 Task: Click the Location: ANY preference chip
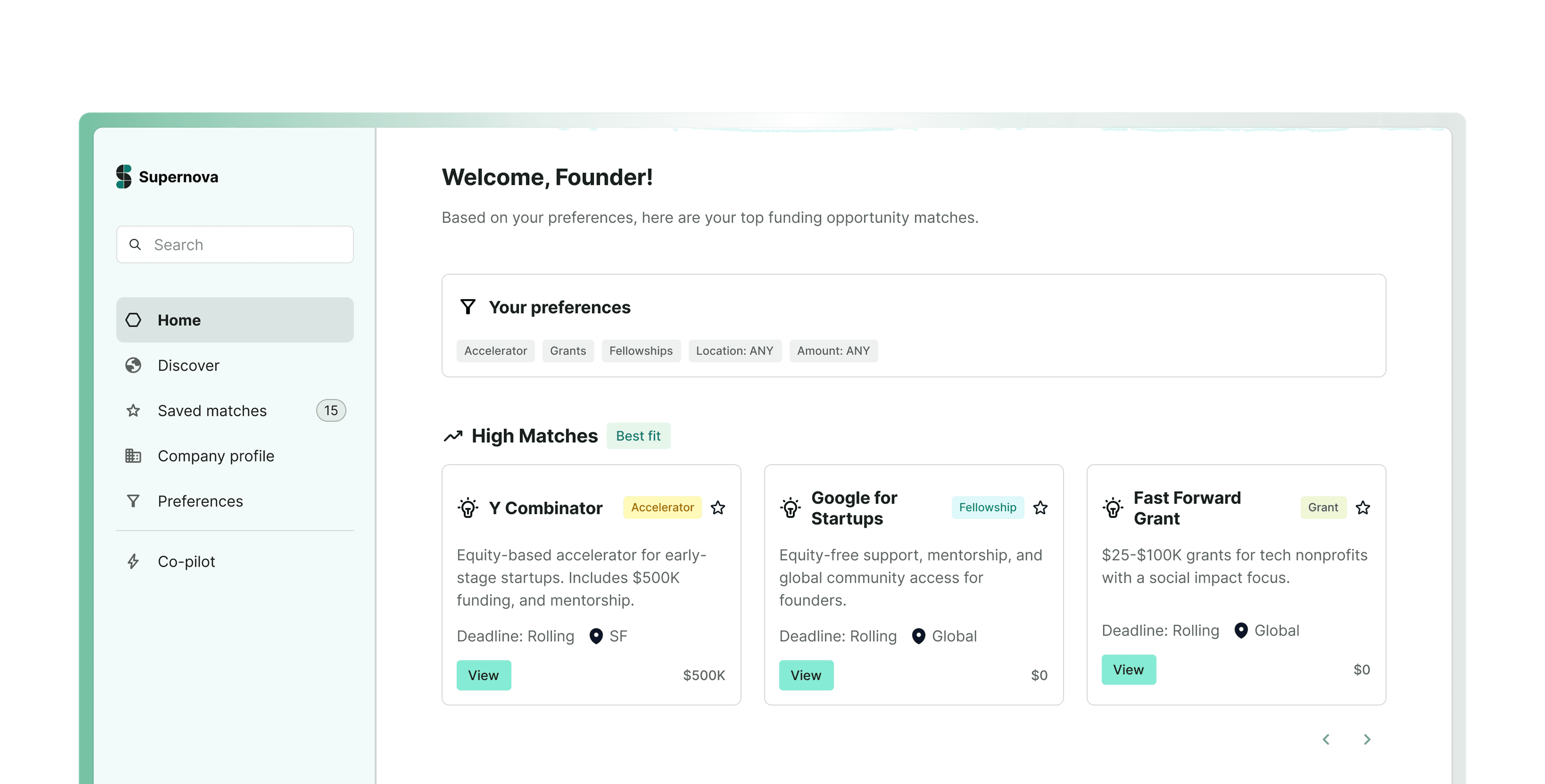(x=734, y=351)
